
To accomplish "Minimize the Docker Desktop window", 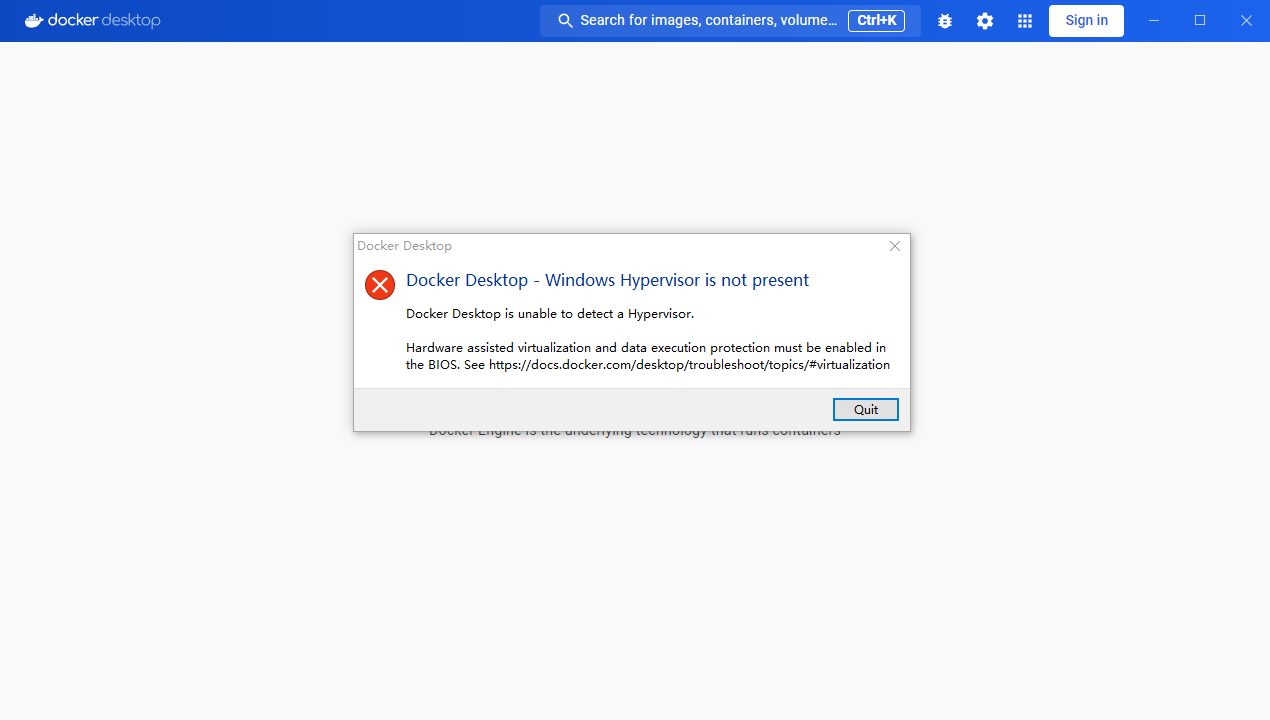I will point(1154,21).
